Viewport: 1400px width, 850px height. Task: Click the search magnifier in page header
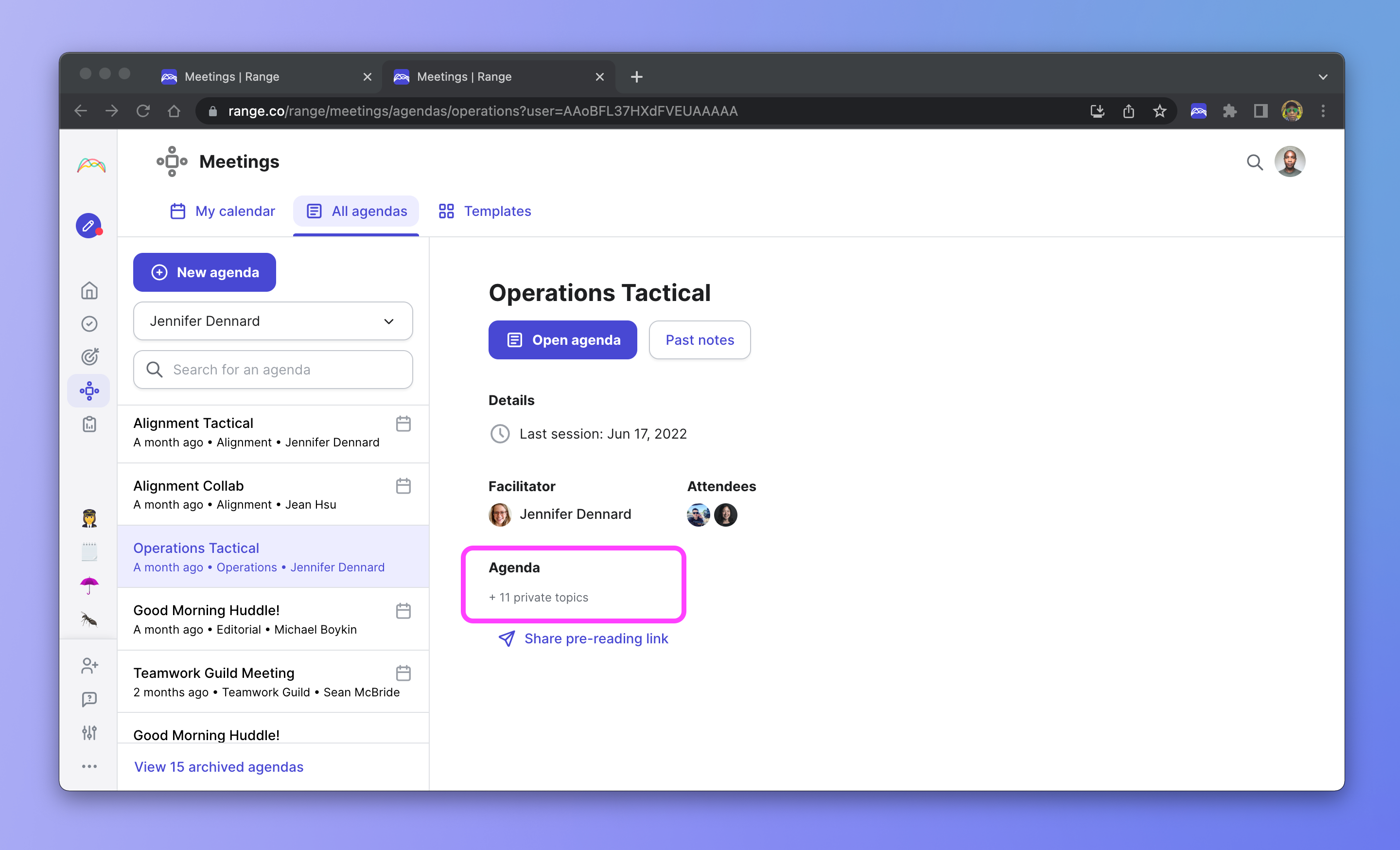1255,162
